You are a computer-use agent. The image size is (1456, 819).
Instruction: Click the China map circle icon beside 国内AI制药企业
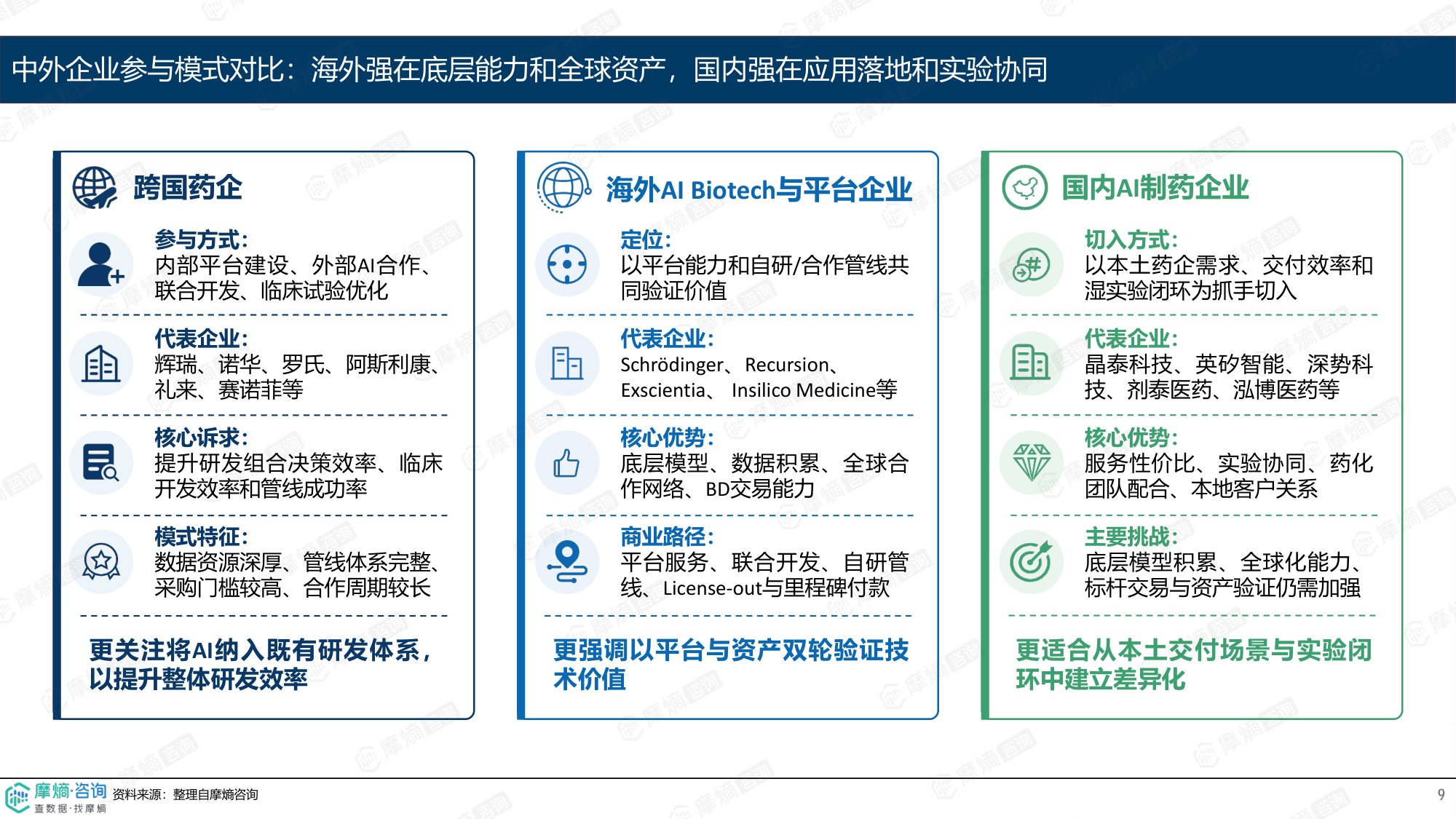point(1025,188)
